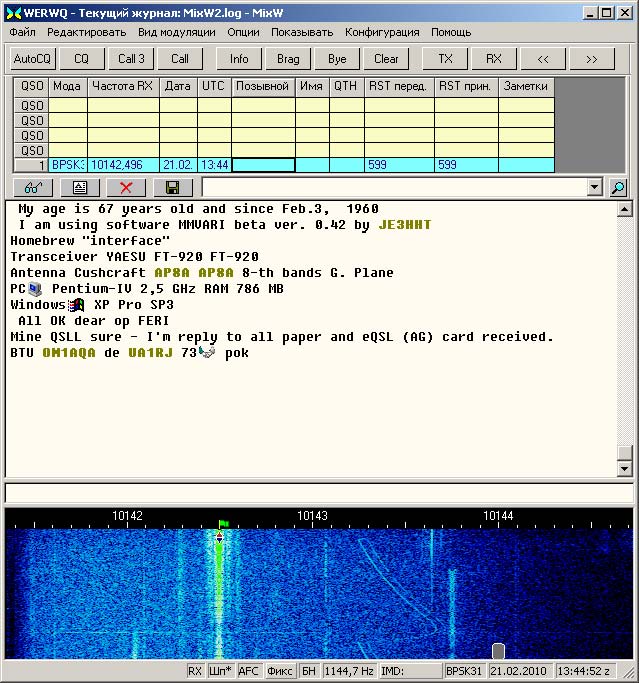Screen dimensions: 639x683
Task: Click the glasses lookup icon button
Action: [33, 188]
